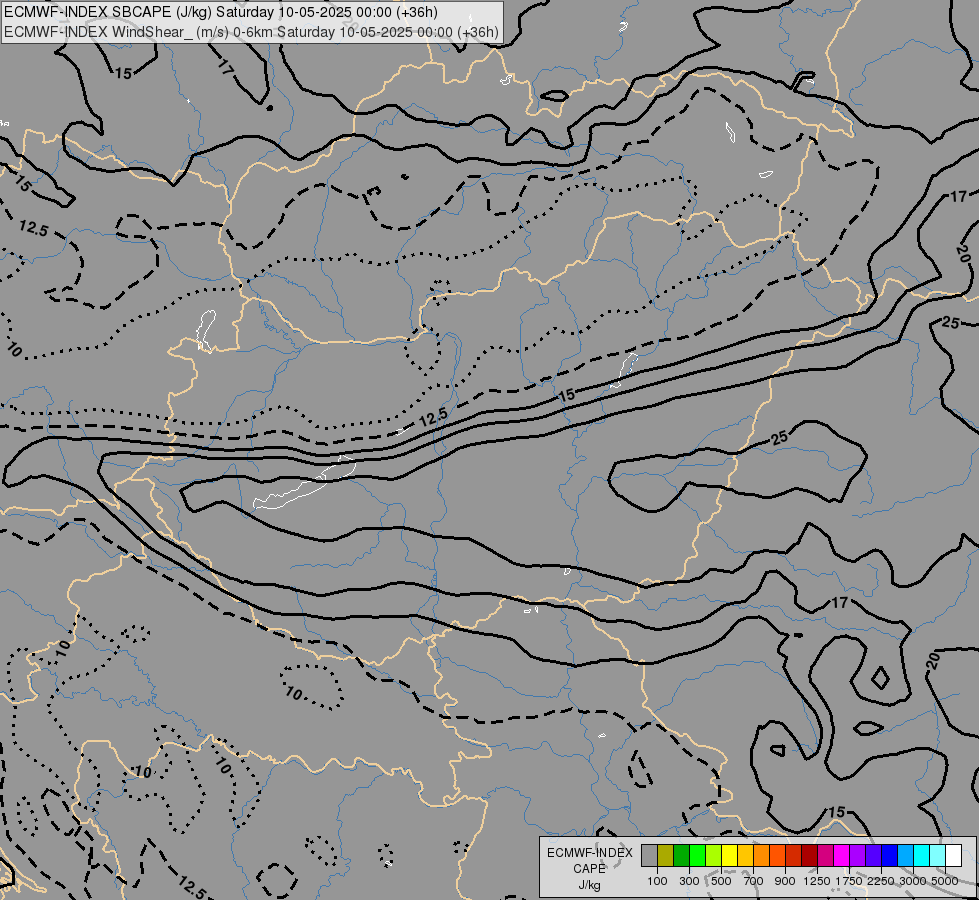
Task: Click the amber swatch right of yellow
Action: click(x=745, y=855)
